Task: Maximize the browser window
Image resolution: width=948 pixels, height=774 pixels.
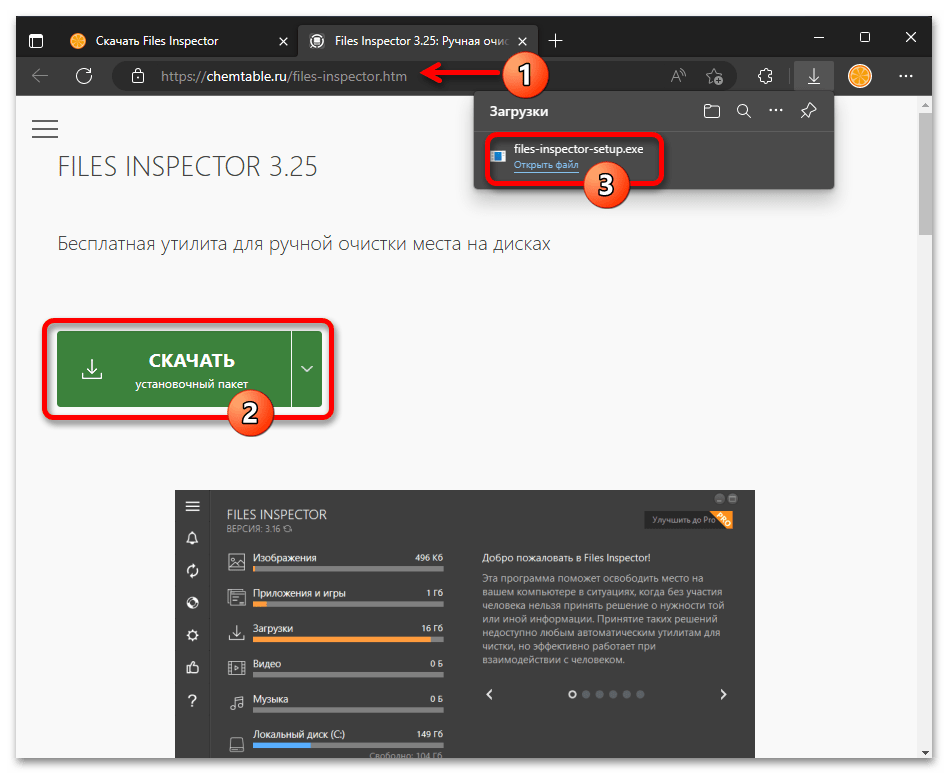Action: click(x=865, y=37)
